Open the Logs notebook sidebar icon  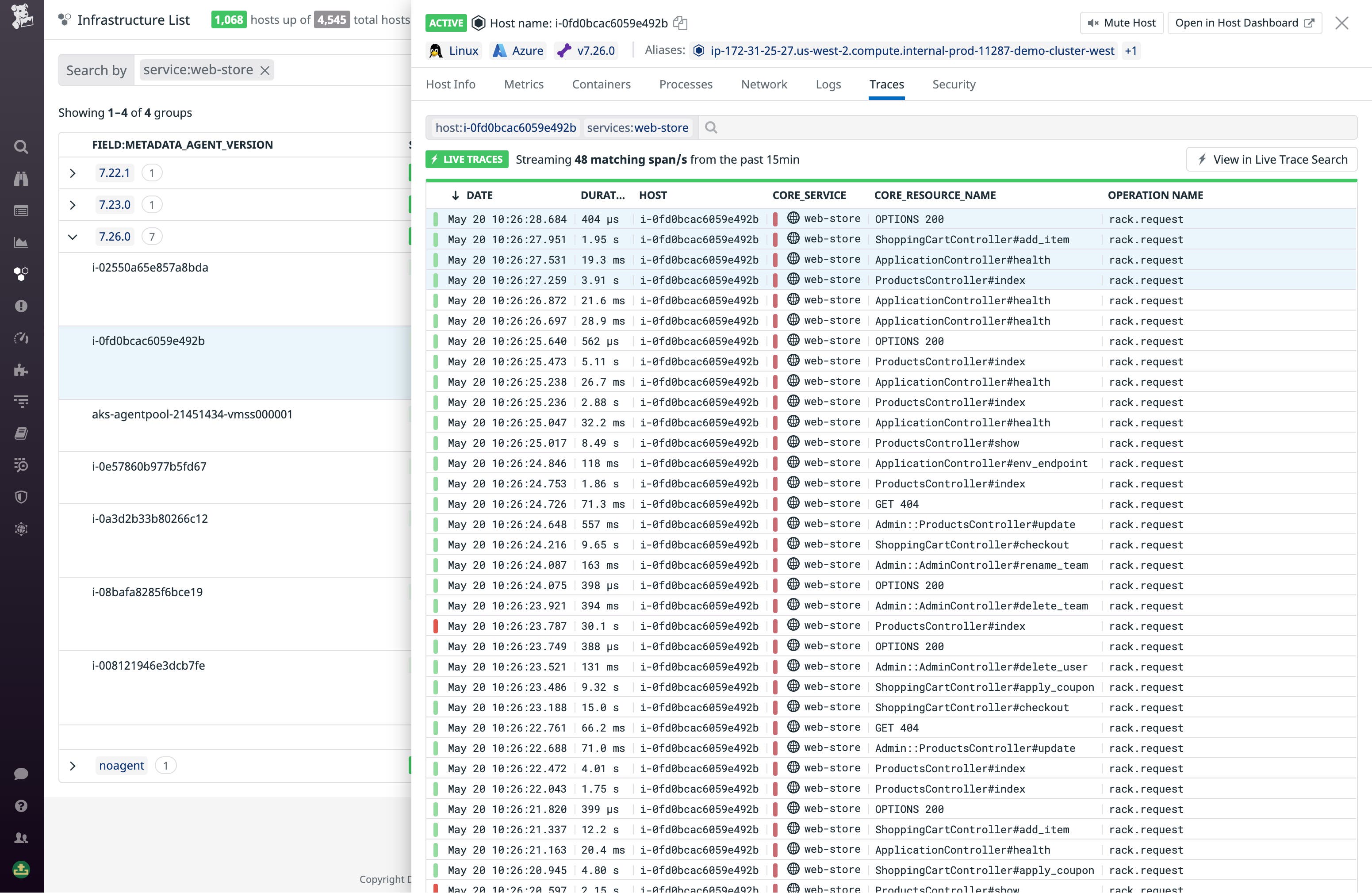(21, 433)
